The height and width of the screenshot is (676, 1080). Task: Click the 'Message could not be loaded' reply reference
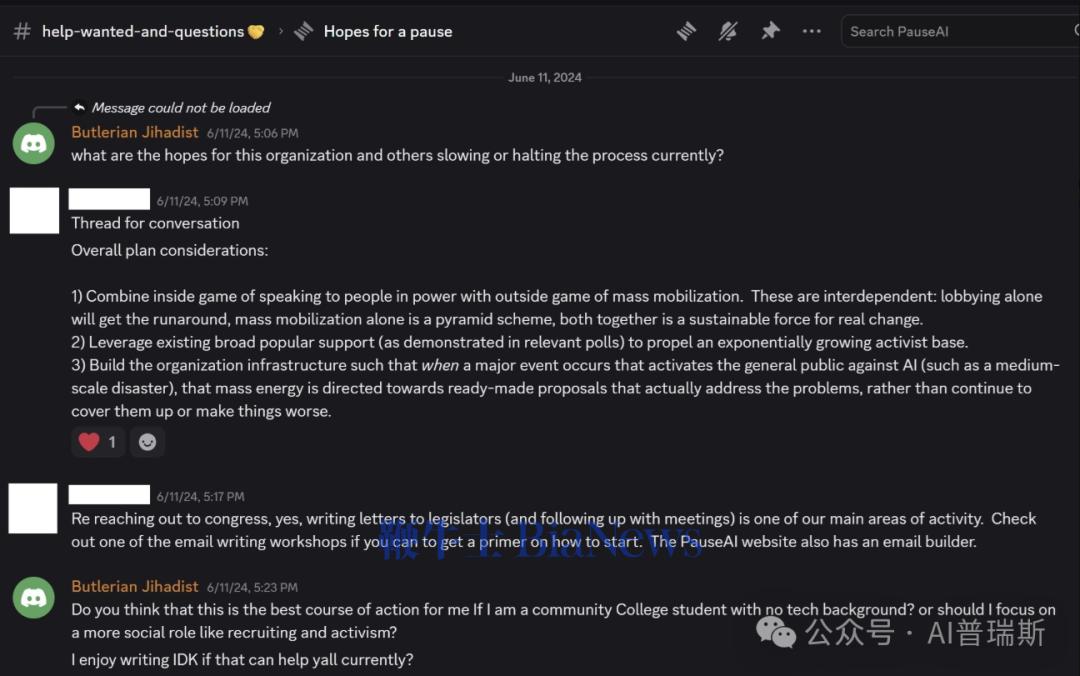(181, 108)
